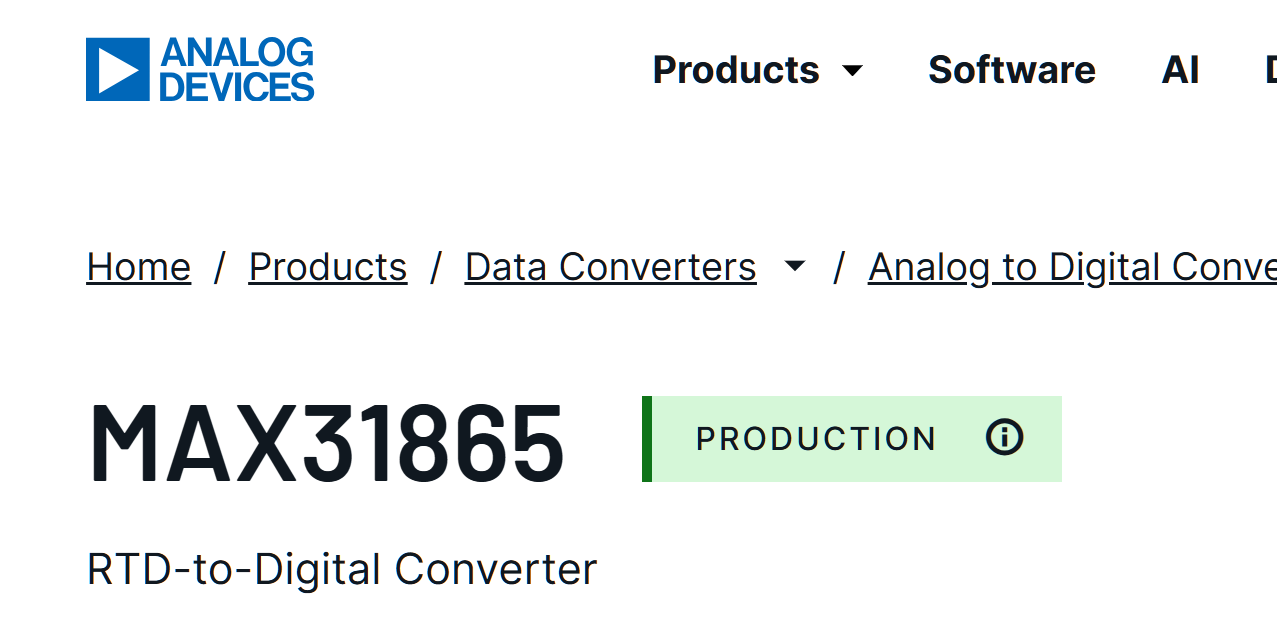Viewport: 1277px width, 635px height.
Task: Click the RTD-to-Digital Converter subtitle
Action: (342, 569)
